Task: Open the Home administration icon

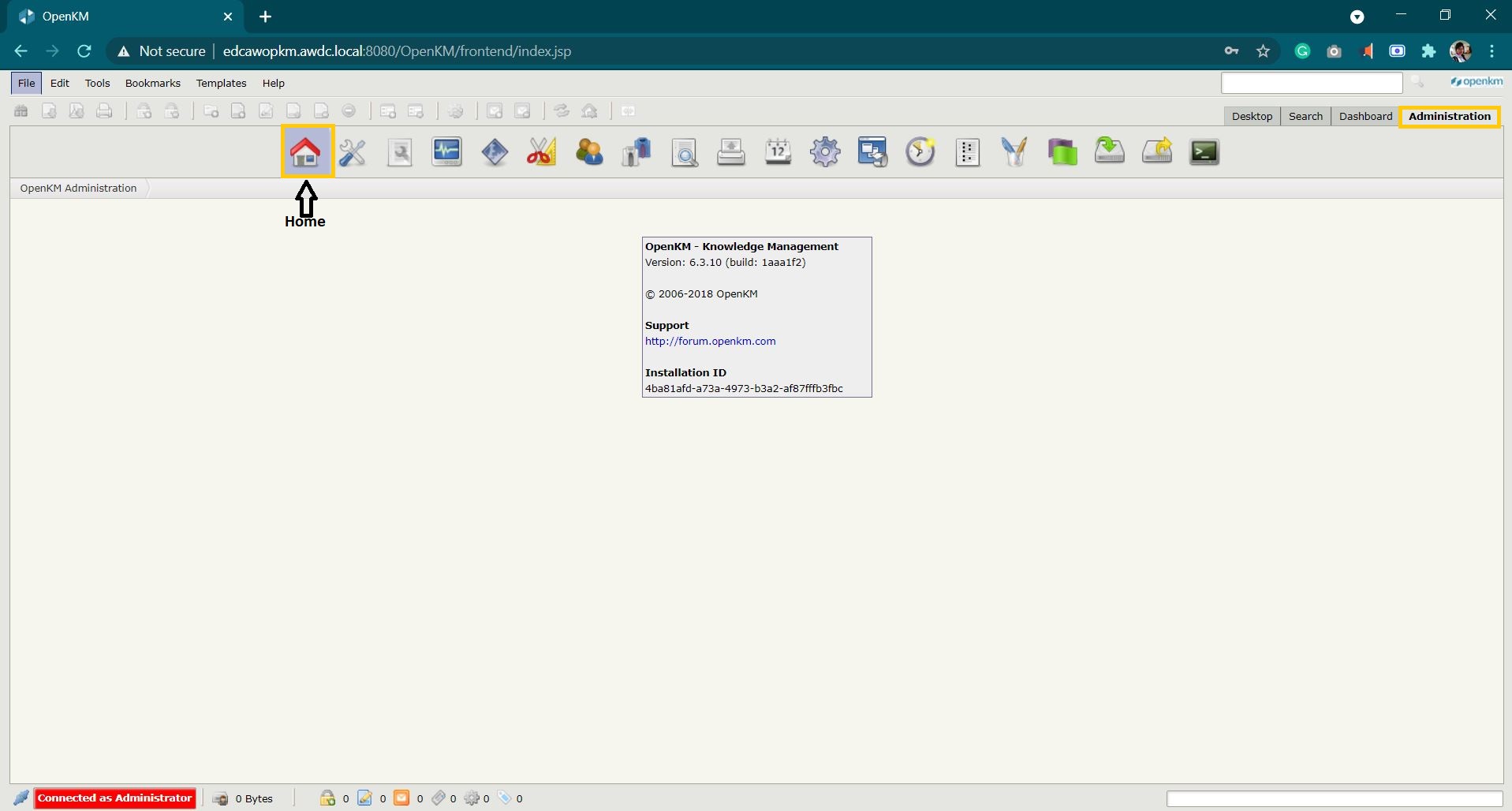Action: (305, 151)
